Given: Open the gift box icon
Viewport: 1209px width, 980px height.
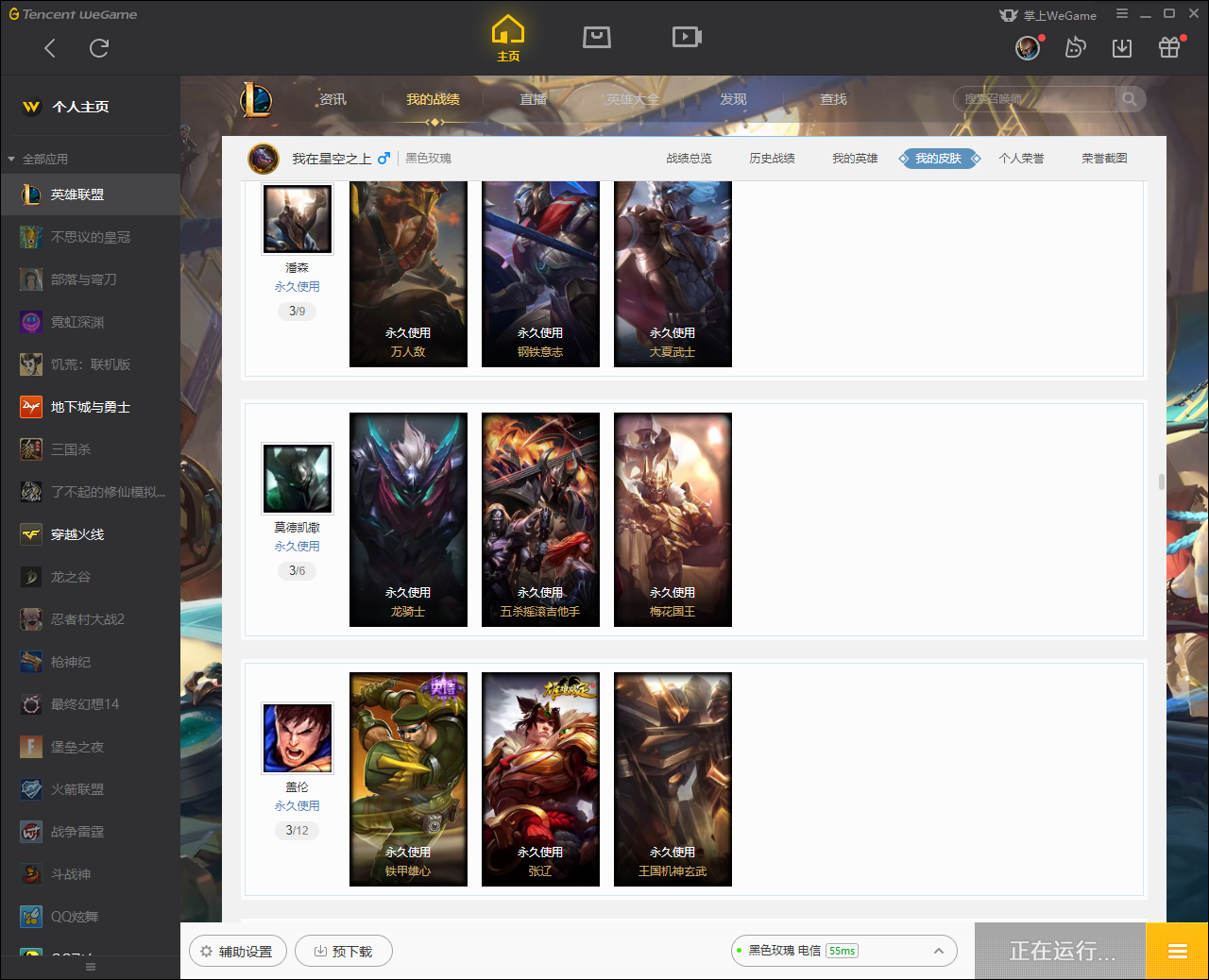Looking at the screenshot, I should coord(1169,47).
